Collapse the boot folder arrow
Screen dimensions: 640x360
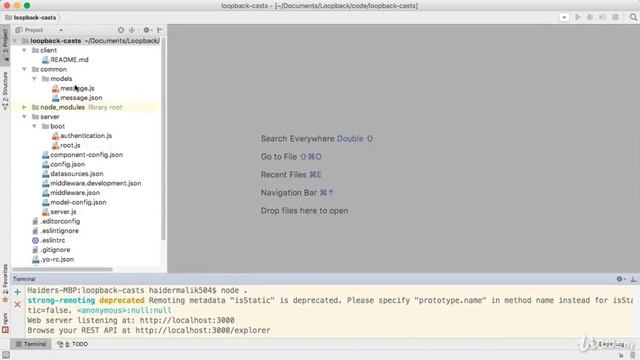click(34, 126)
